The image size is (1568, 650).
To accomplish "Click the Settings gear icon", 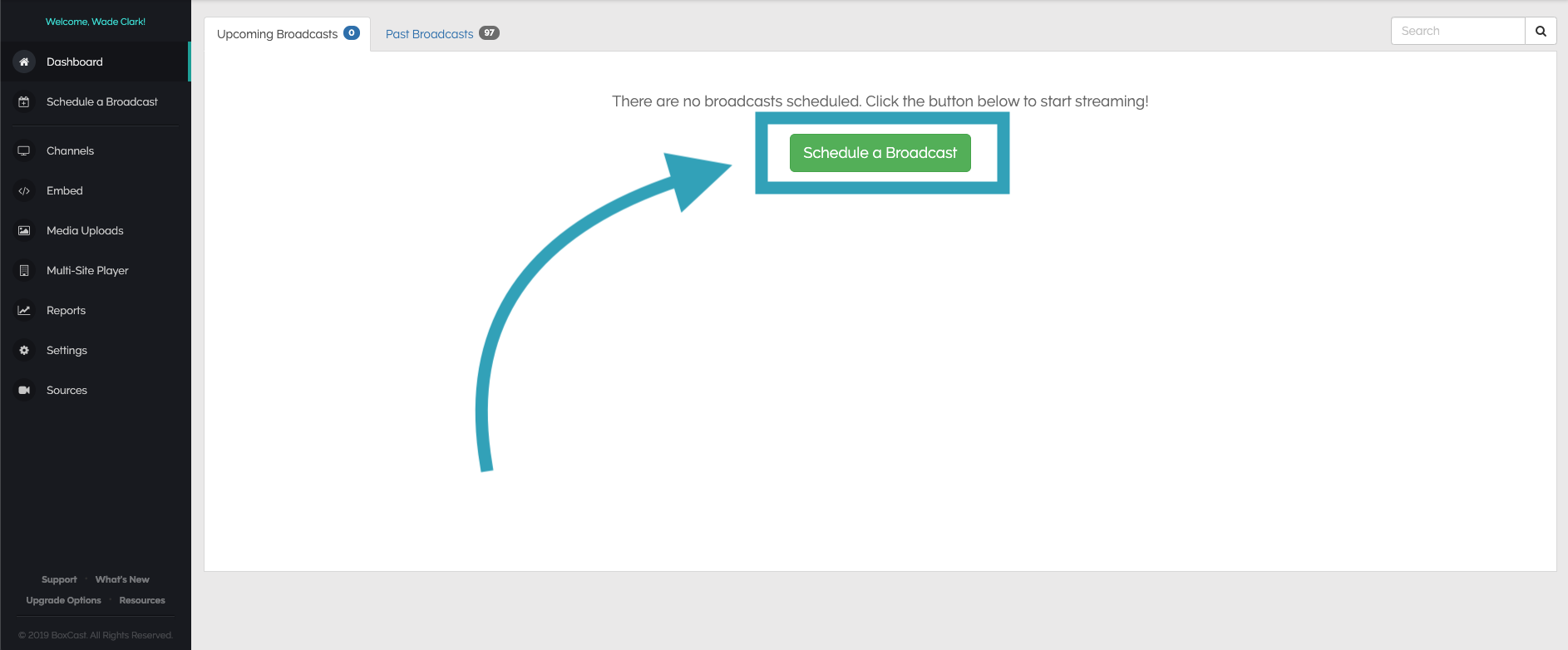I will click(24, 350).
